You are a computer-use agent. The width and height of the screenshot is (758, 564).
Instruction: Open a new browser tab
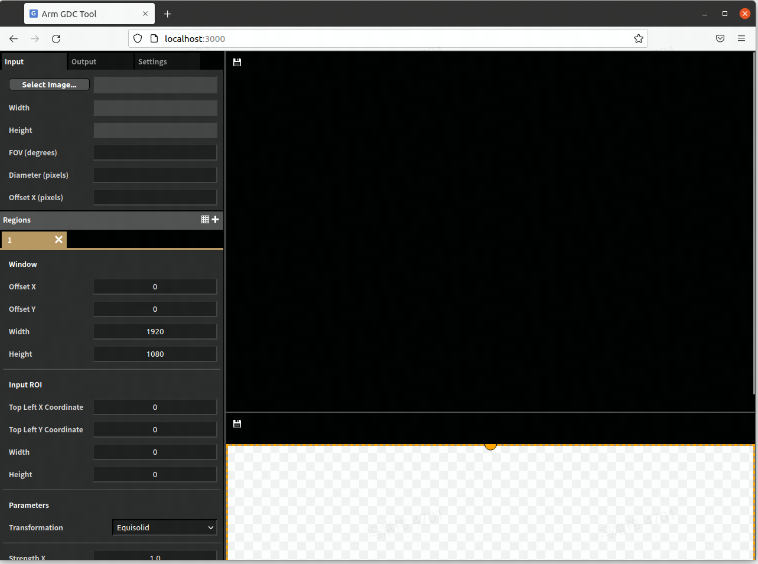click(x=167, y=14)
